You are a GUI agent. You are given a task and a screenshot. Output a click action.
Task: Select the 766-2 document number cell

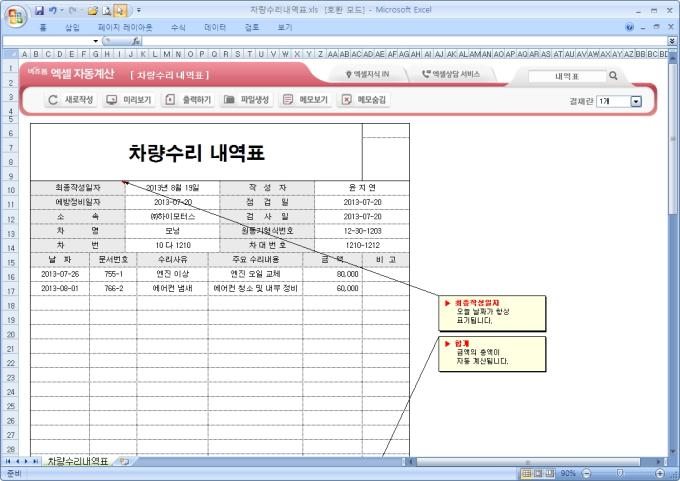pyautogui.click(x=113, y=288)
